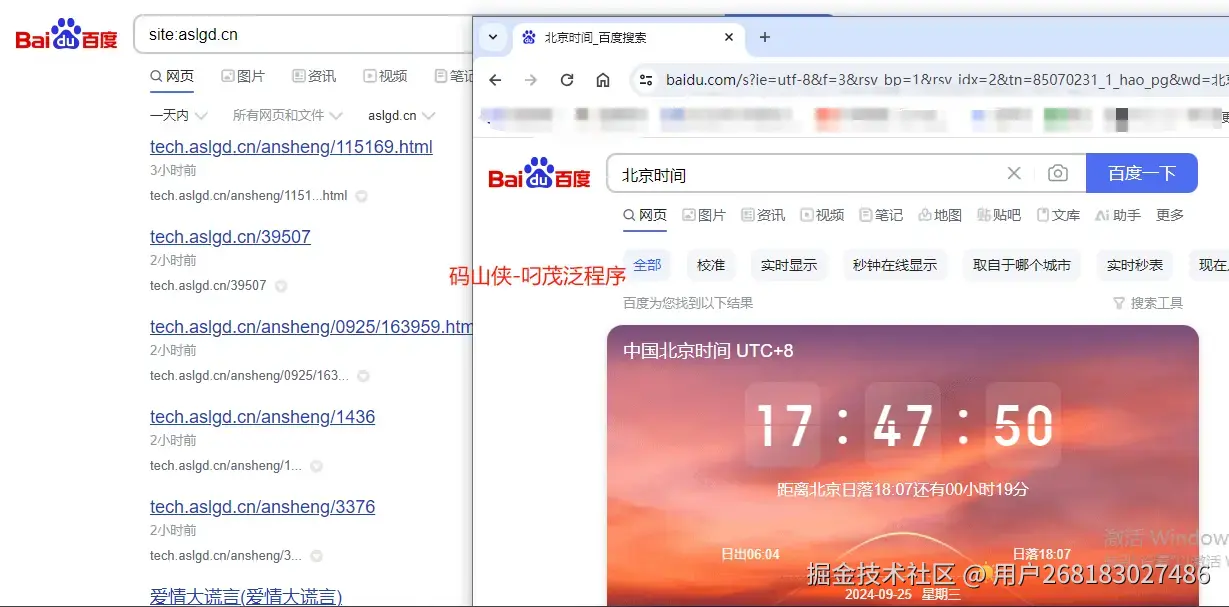
Task: Select the 校准 filter chip
Action: 711,265
